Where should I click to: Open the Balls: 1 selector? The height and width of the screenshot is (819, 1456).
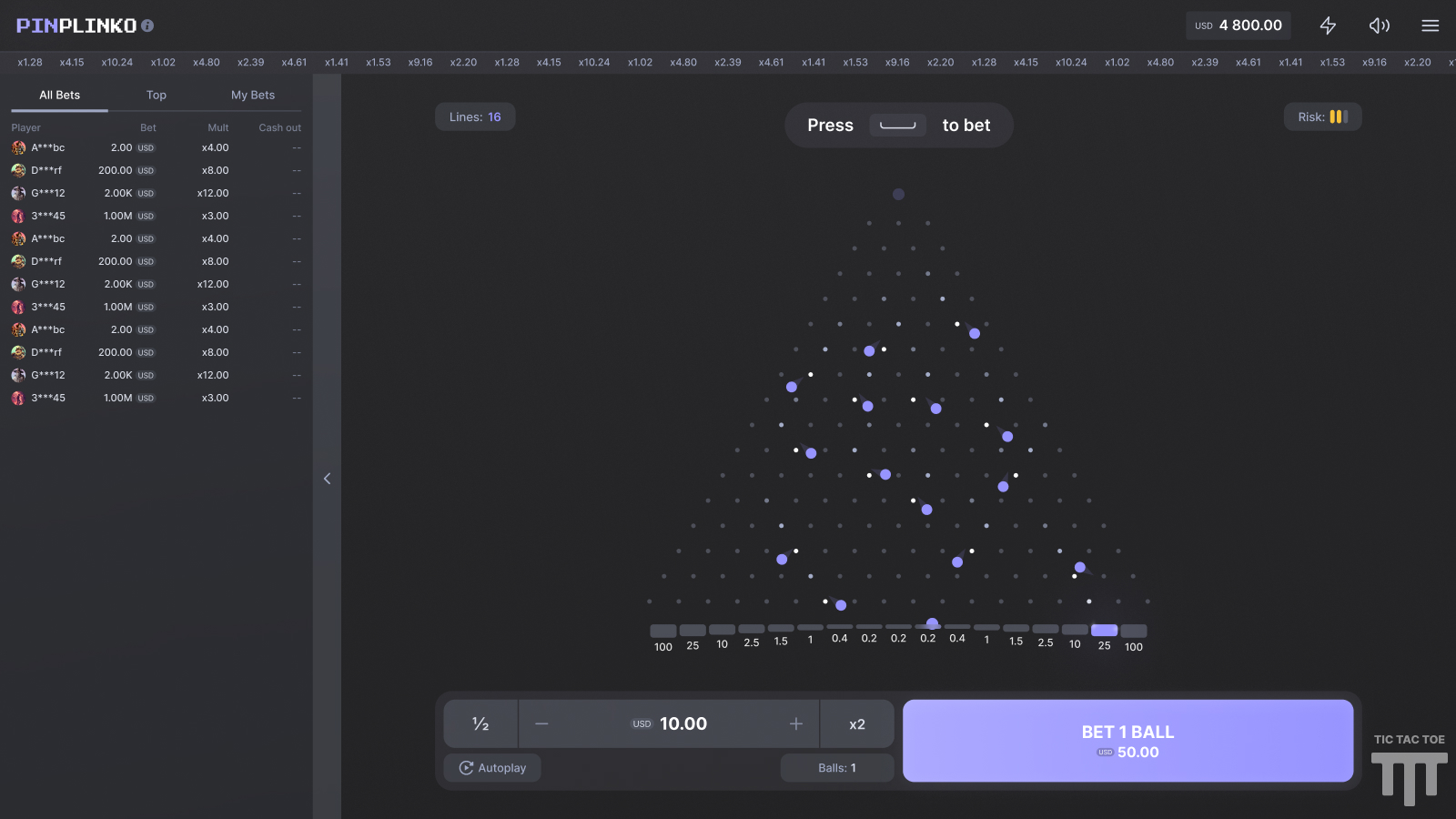(836, 768)
